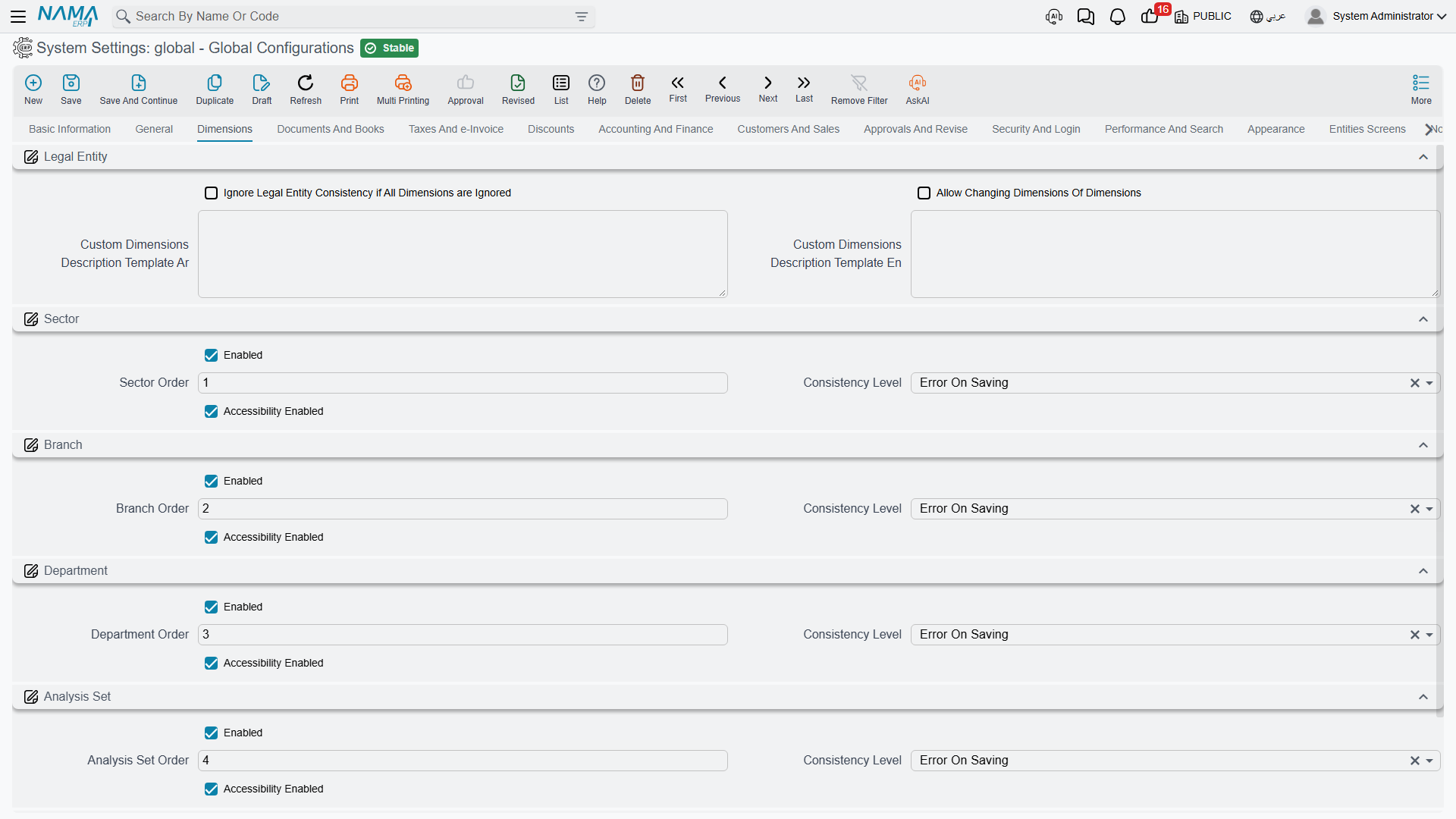Click Custom Dimensions Description Template En textarea

pos(1175,254)
